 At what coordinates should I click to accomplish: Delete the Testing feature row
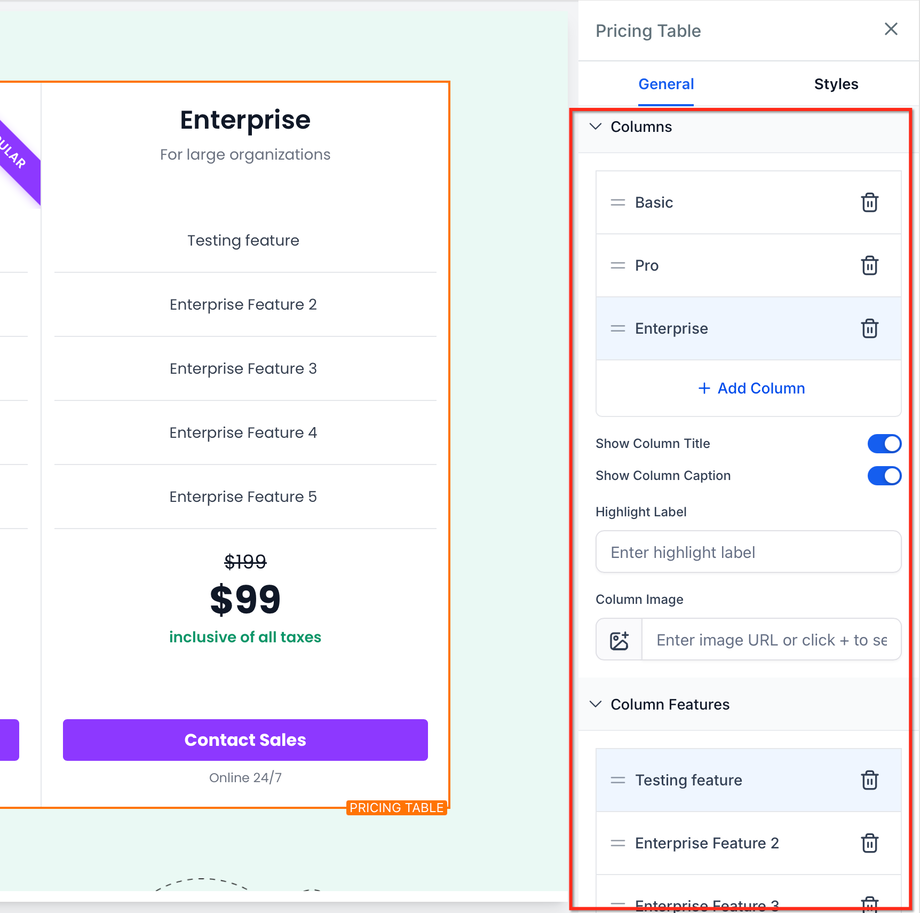(x=869, y=780)
